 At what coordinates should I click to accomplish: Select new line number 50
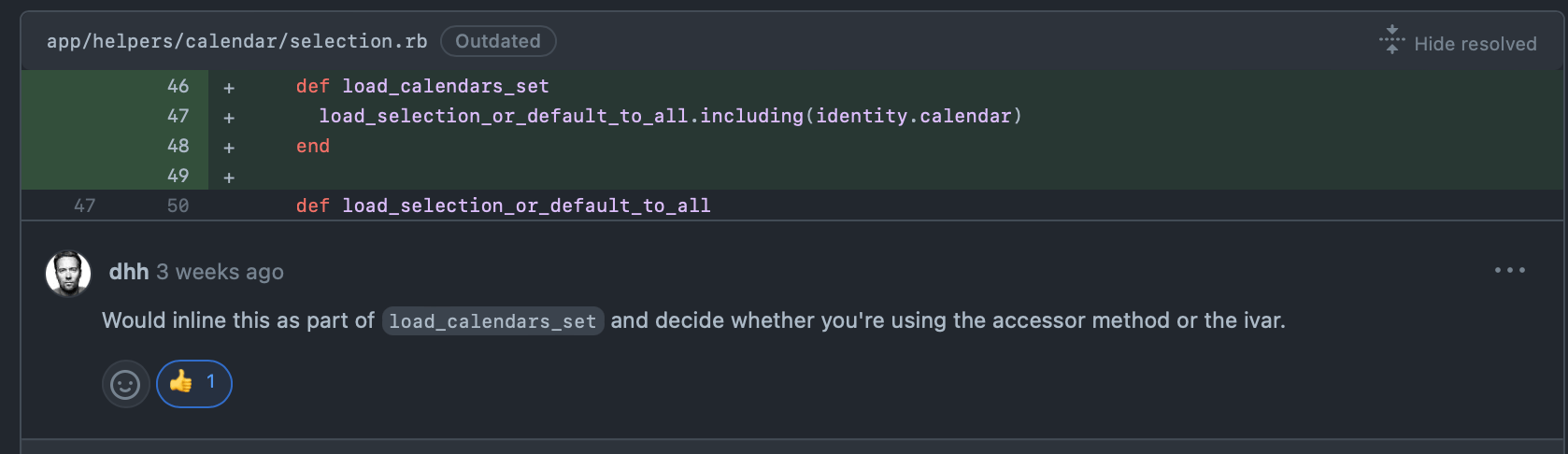[178, 206]
